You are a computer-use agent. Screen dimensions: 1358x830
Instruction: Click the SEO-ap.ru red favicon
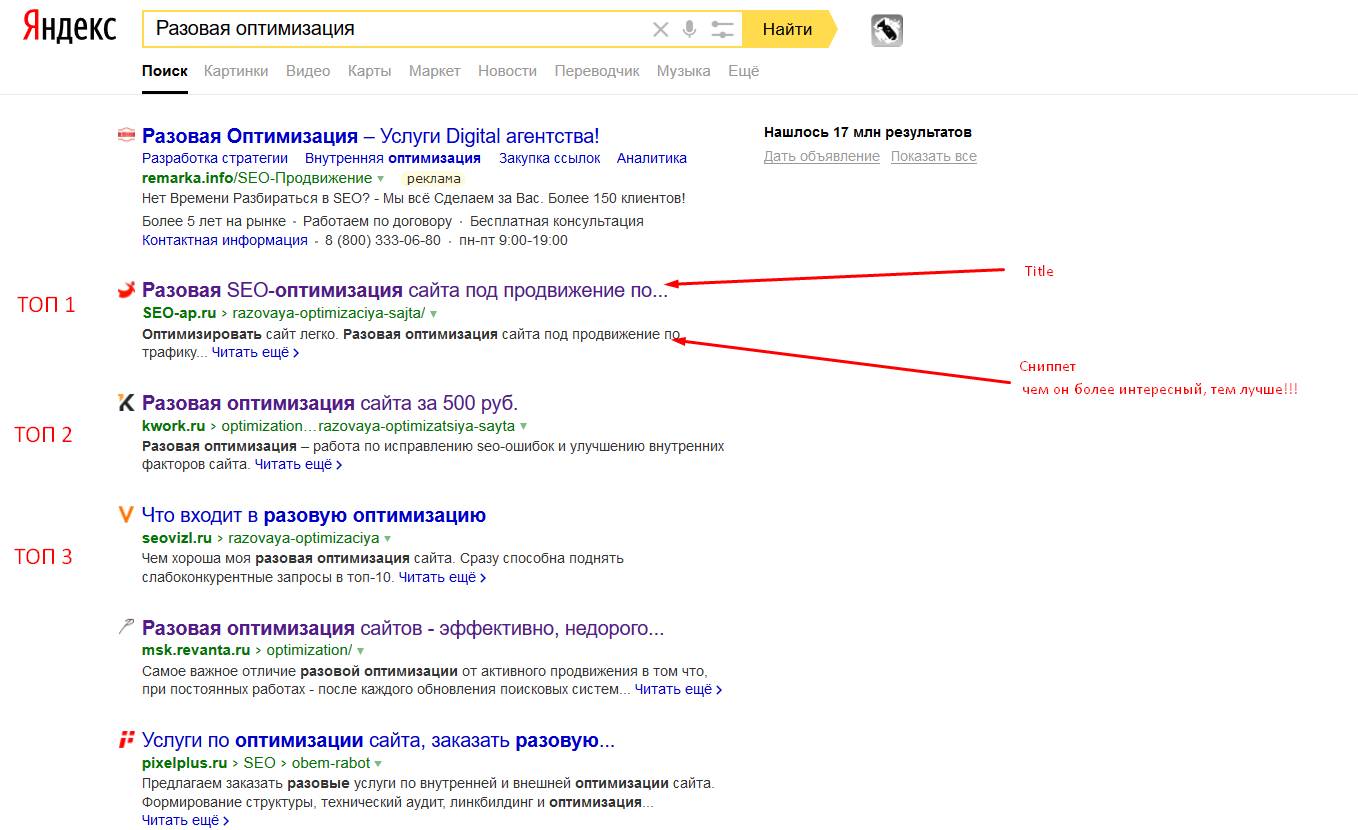126,290
